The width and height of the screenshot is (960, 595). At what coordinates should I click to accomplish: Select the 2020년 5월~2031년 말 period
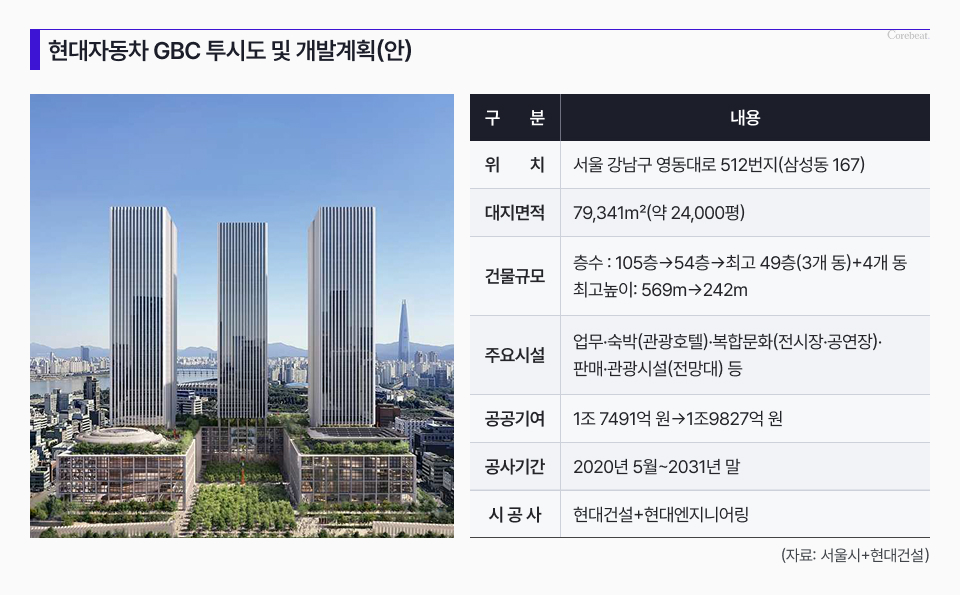click(x=656, y=467)
